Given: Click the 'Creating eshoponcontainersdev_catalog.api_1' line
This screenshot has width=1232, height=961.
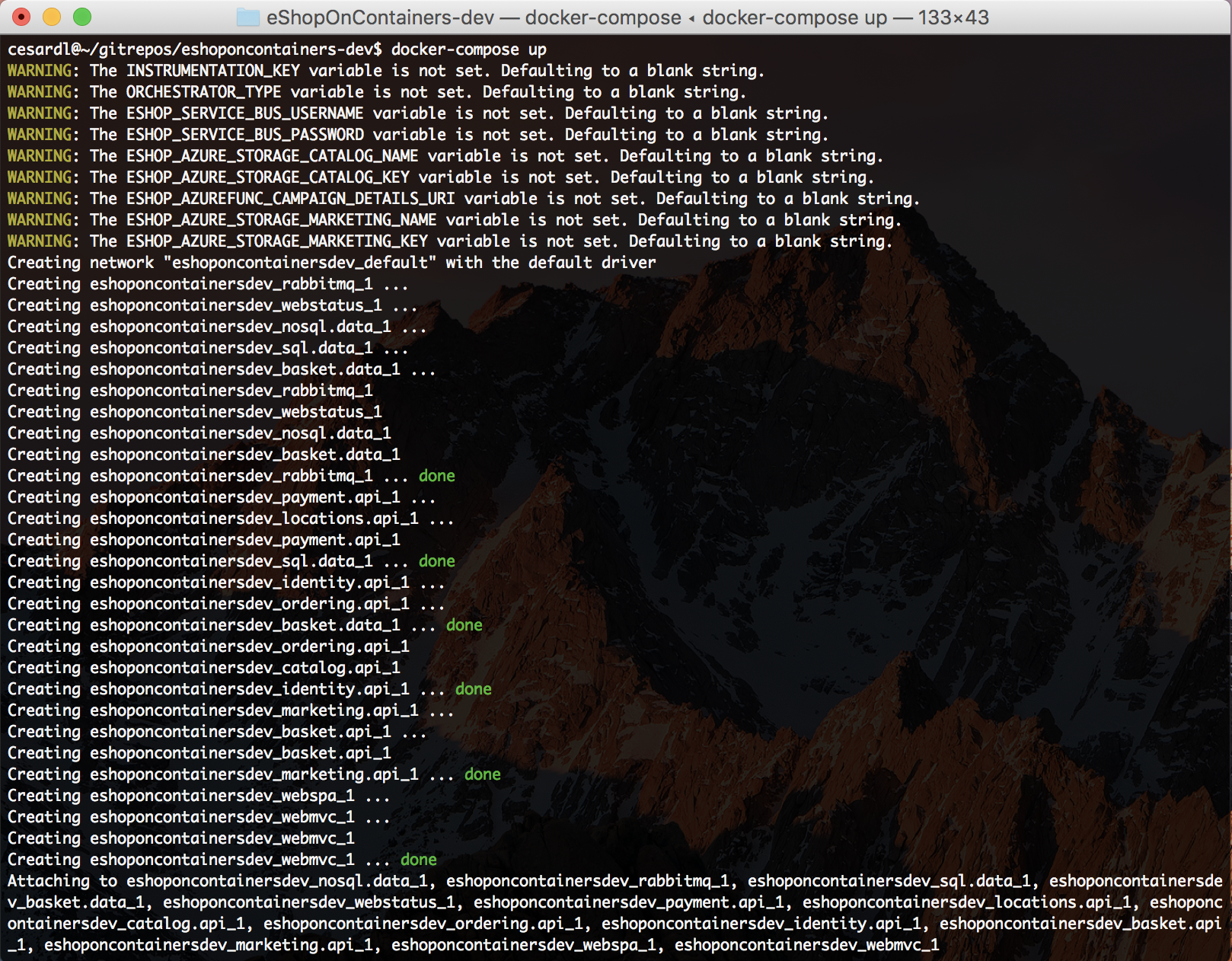Looking at the screenshot, I should pyautogui.click(x=204, y=668).
